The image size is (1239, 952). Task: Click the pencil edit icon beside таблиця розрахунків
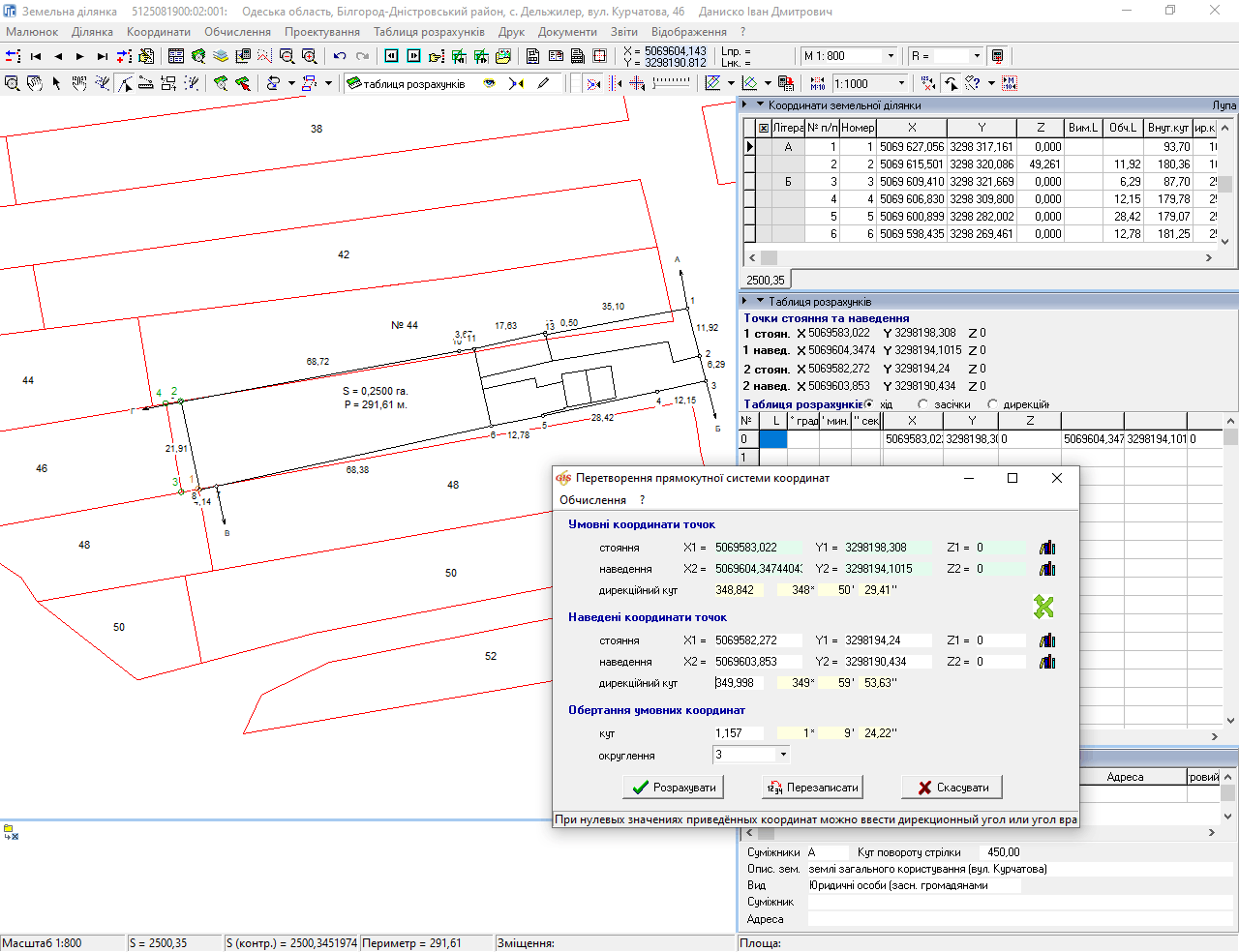tap(543, 83)
